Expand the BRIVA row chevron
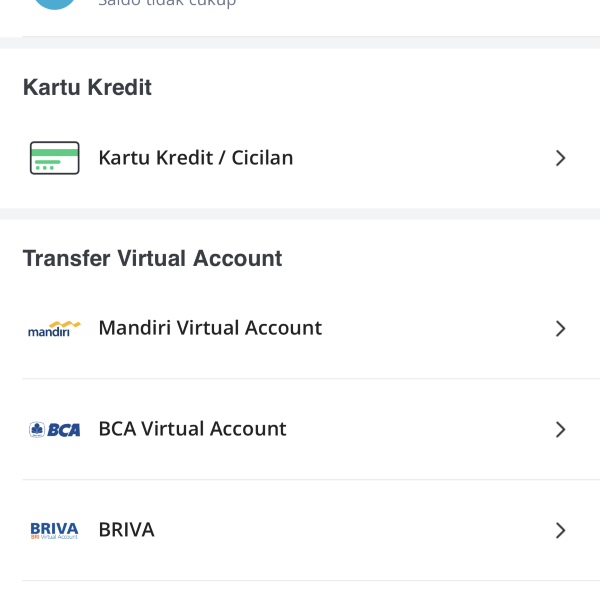The image size is (600, 600). [x=560, y=530]
